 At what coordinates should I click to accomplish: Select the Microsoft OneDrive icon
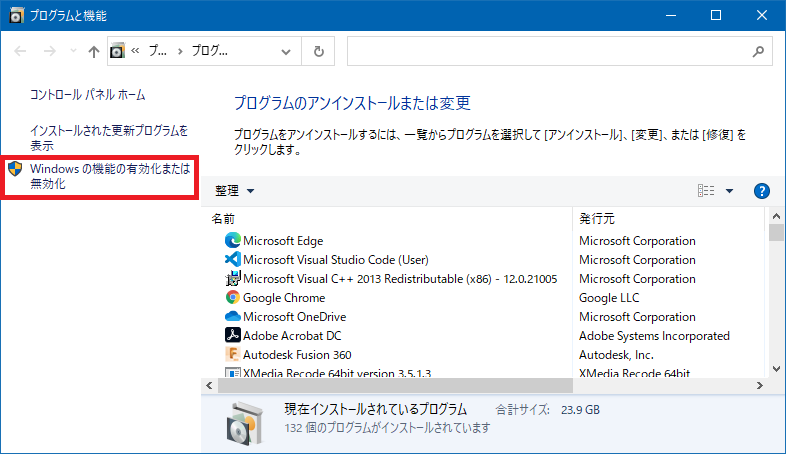click(x=233, y=317)
